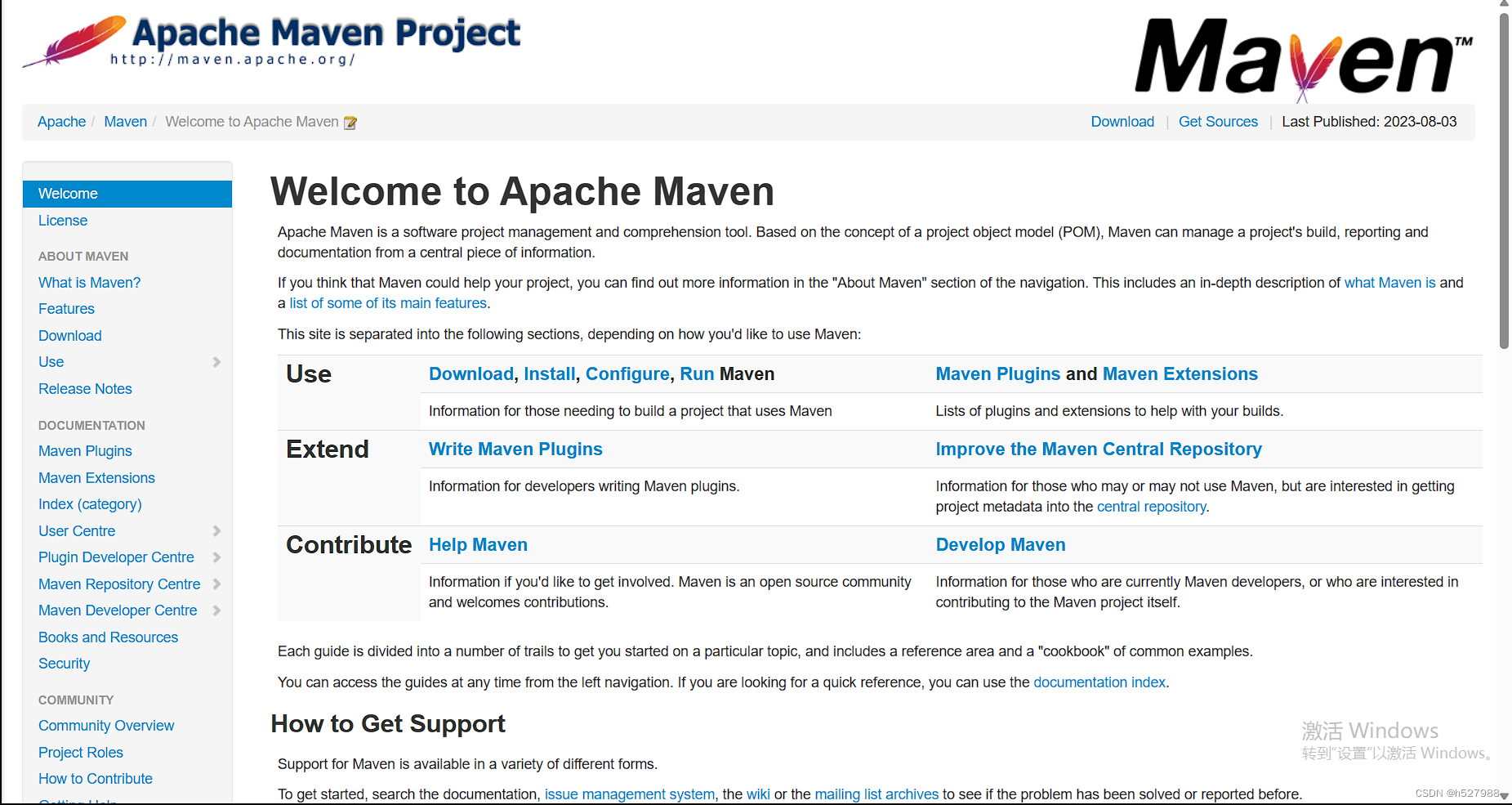Open Maven Plugins sidebar item
1512x805 pixels.
pos(85,451)
